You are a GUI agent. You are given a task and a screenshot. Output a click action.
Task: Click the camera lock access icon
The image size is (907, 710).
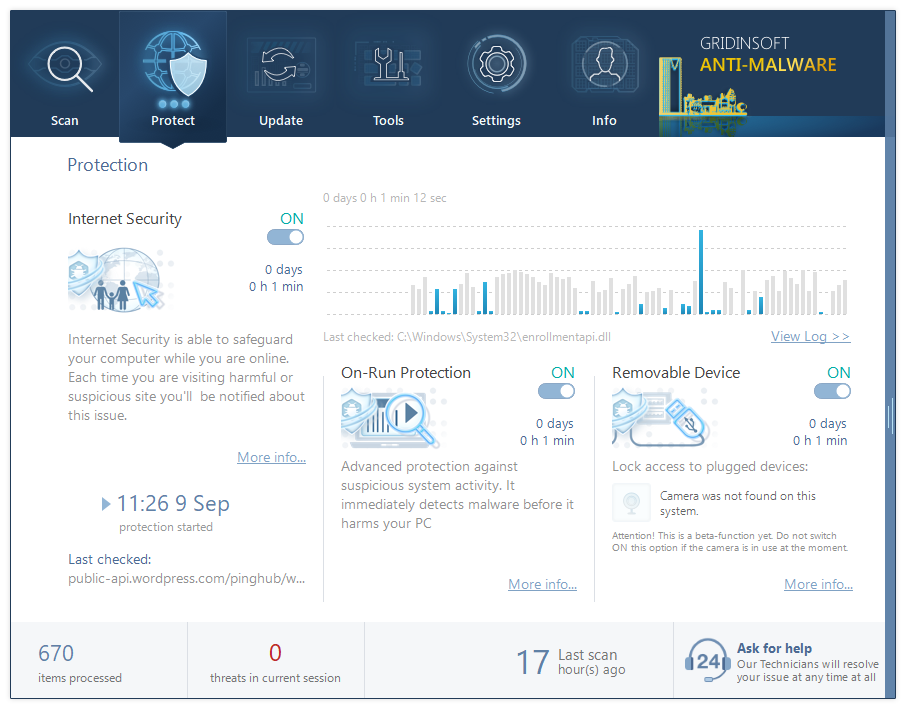tap(631, 503)
